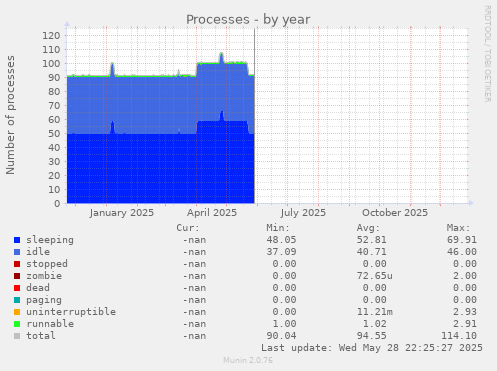Click the 'Min:' column header
497x371 pixels.
point(278,228)
